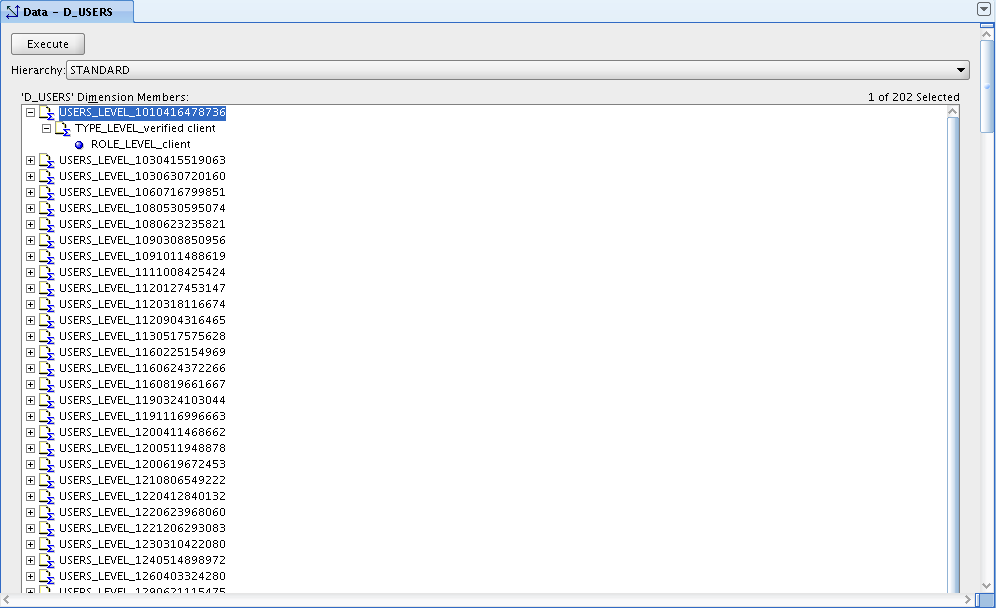996x608 pixels.
Task: Click the Data tab's dimension icon
Action: [x=13, y=11]
